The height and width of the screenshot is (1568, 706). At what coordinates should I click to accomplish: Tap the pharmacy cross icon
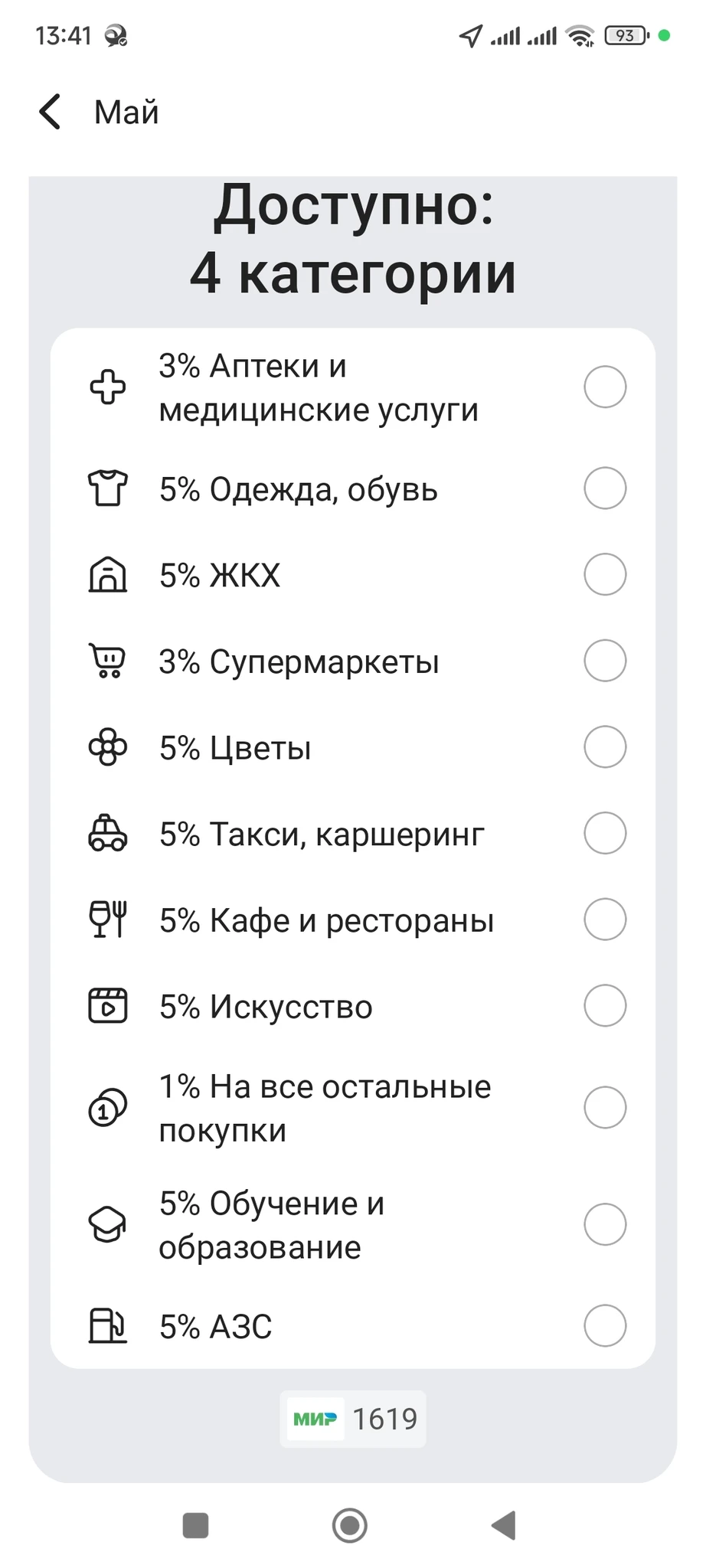coord(108,387)
